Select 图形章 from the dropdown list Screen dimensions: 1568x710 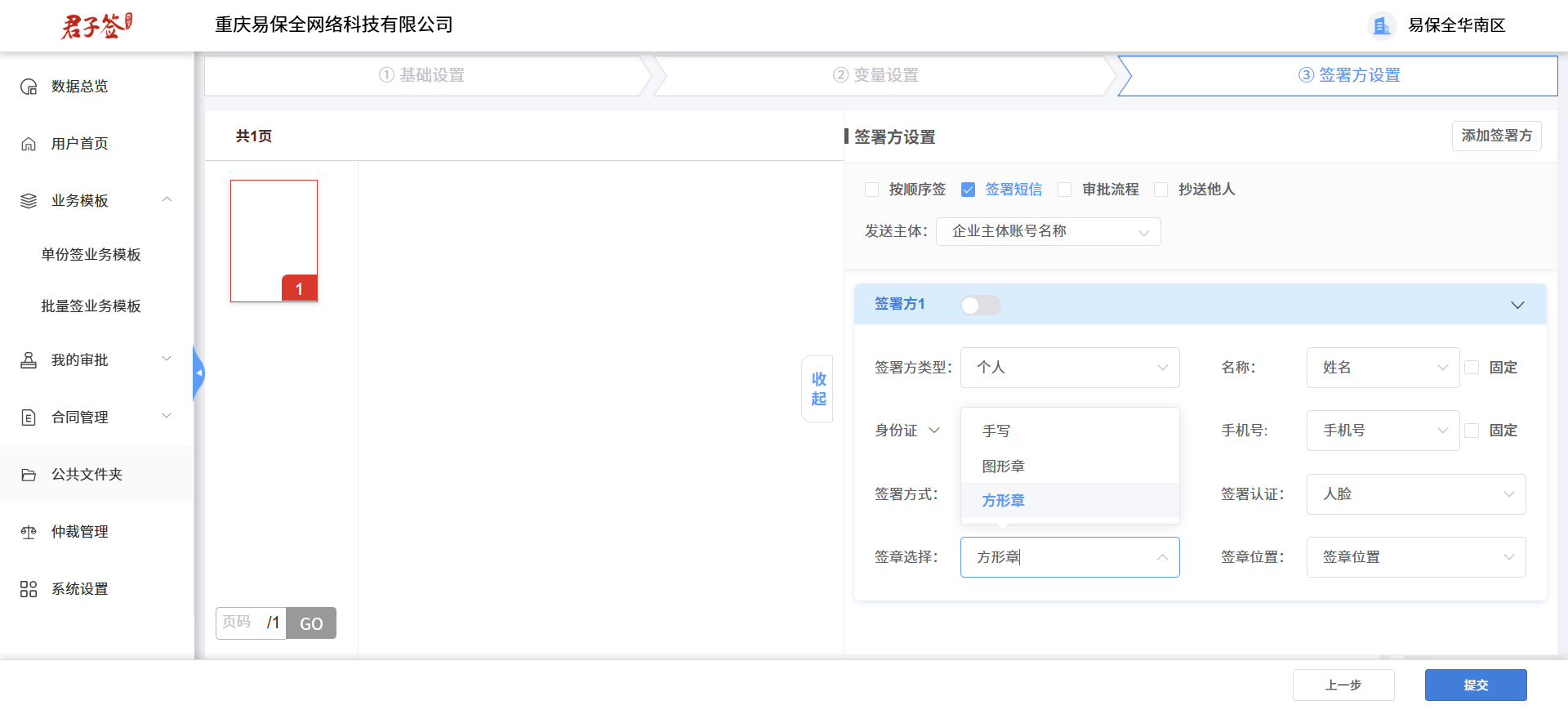coord(1003,467)
